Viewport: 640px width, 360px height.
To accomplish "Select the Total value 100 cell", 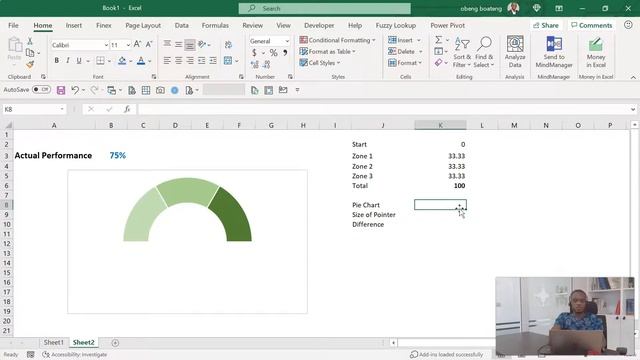I will point(440,186).
